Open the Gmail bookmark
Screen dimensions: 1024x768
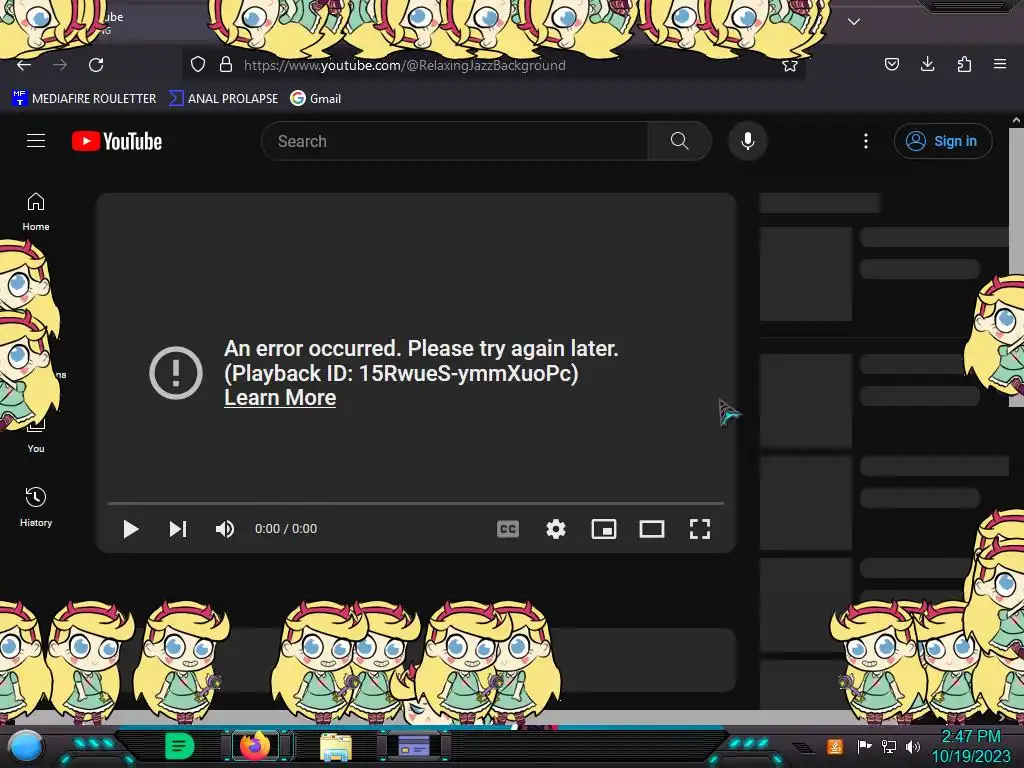(x=316, y=99)
